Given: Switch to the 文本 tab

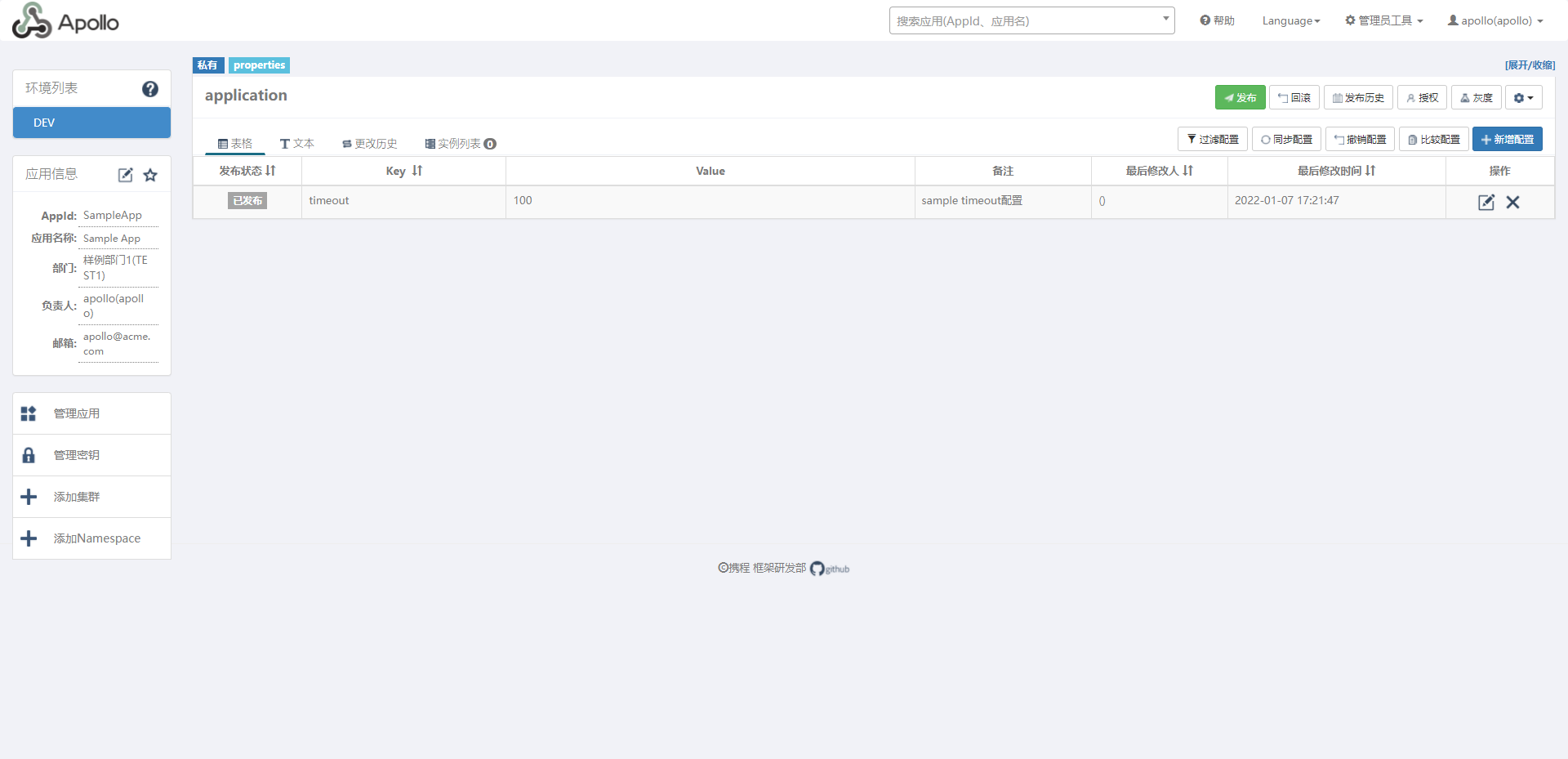Looking at the screenshot, I should pos(297,144).
